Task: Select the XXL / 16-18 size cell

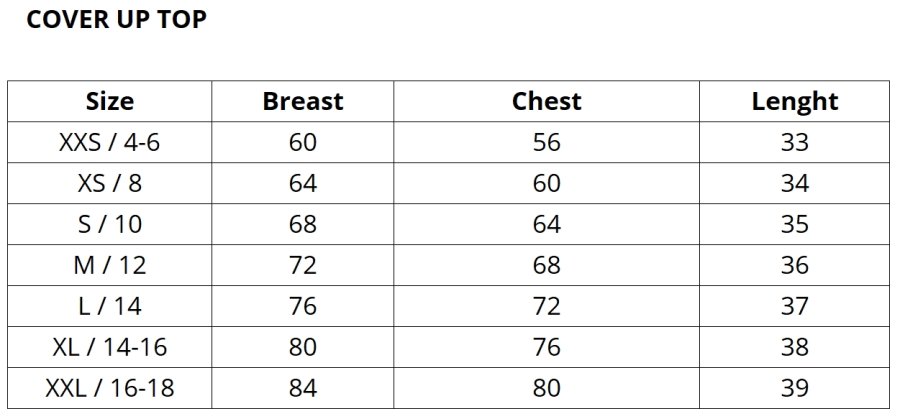Action: (x=110, y=388)
